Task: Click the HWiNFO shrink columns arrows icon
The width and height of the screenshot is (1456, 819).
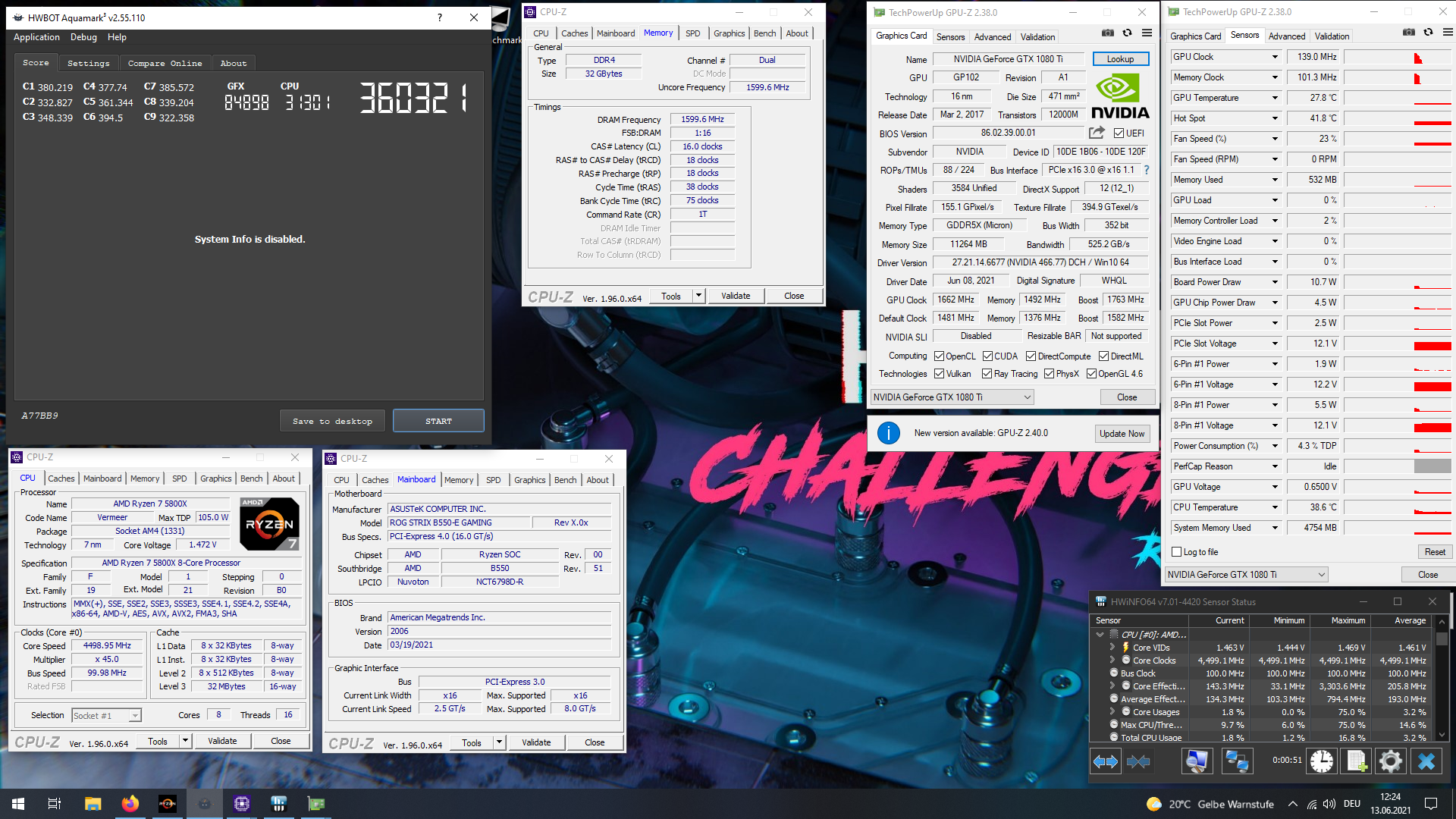Action: tap(1138, 761)
